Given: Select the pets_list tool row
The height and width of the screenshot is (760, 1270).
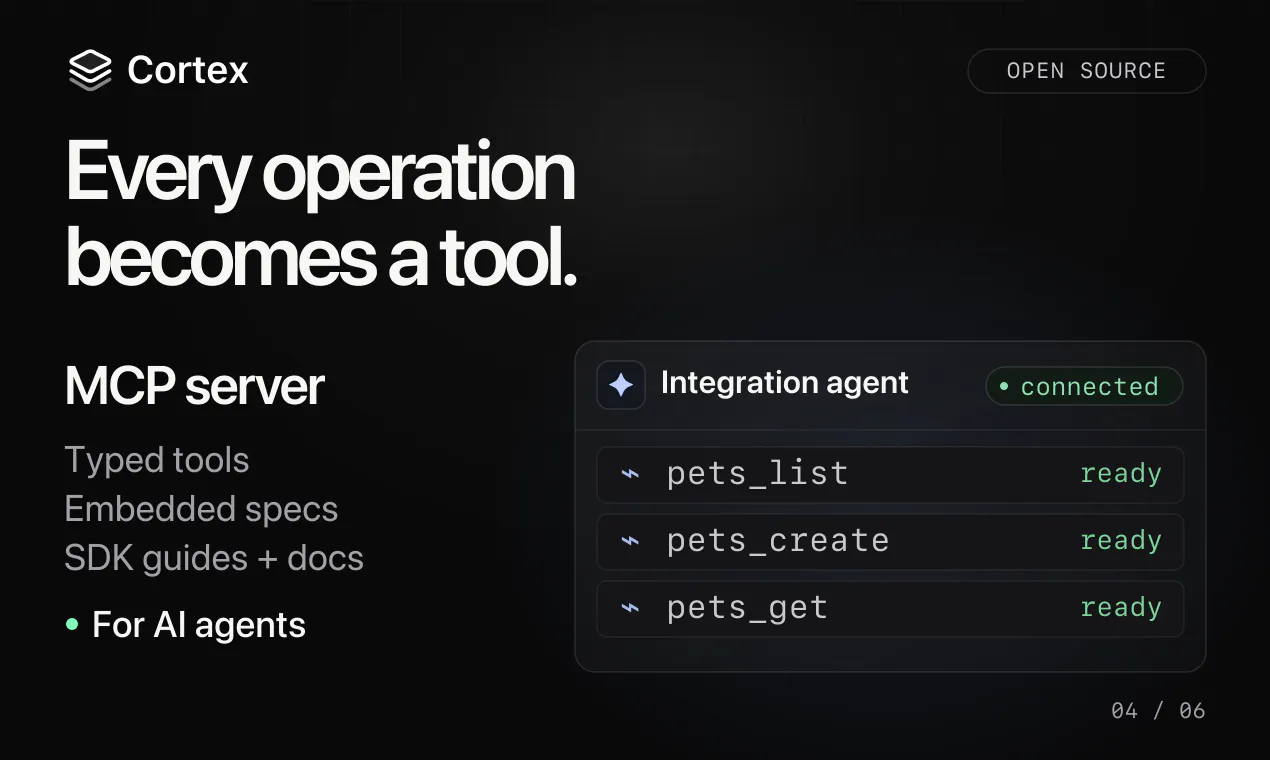Looking at the screenshot, I should [890, 474].
